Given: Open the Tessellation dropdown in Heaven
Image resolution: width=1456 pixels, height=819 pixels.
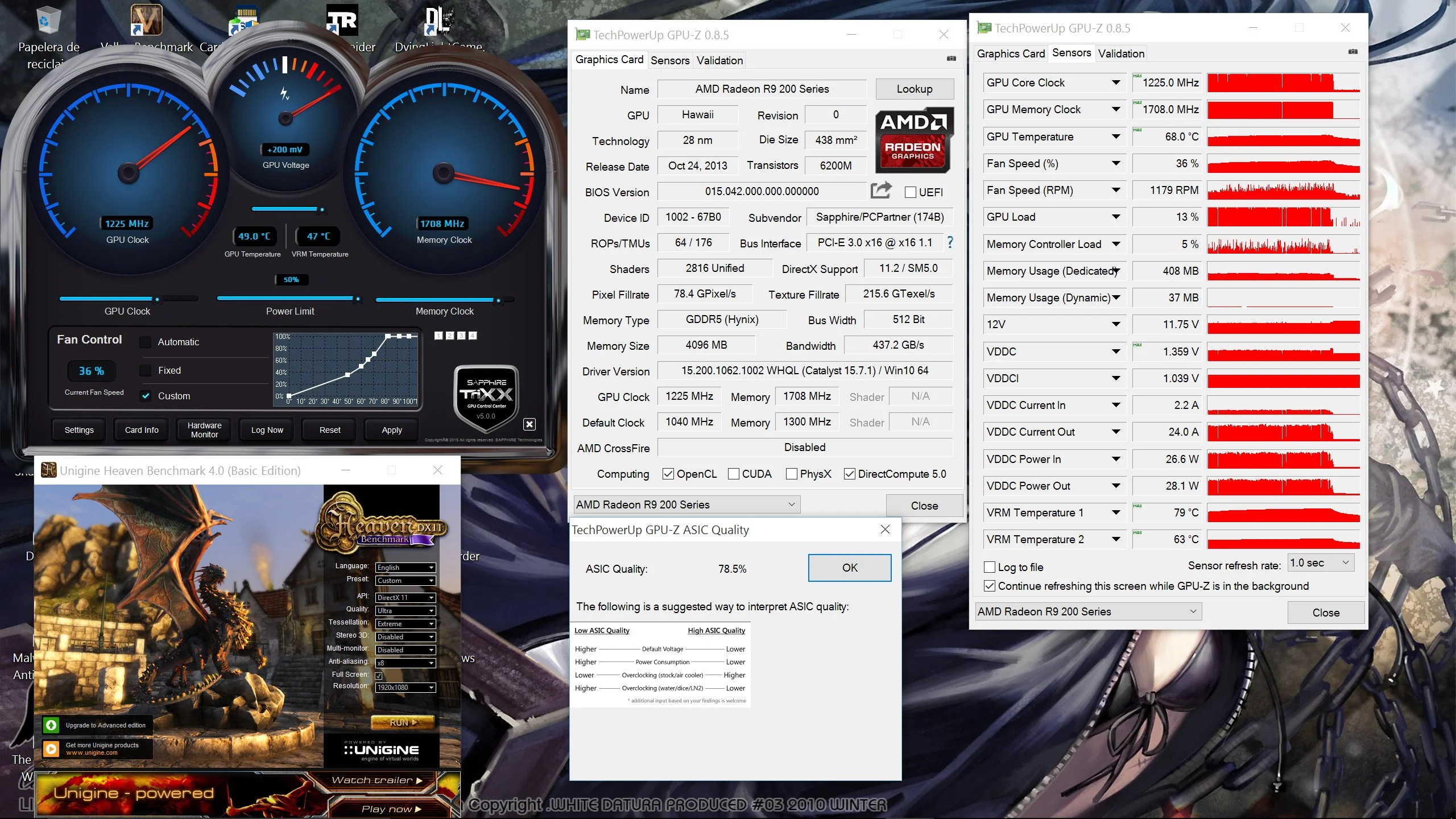Looking at the screenshot, I should 405,623.
